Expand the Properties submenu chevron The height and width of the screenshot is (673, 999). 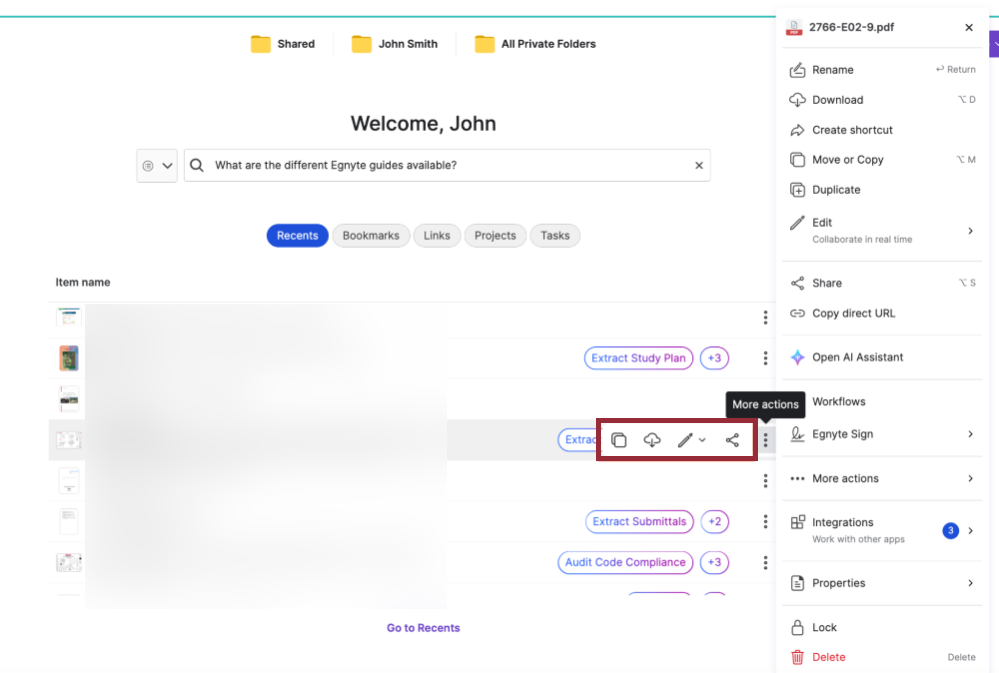(x=970, y=583)
